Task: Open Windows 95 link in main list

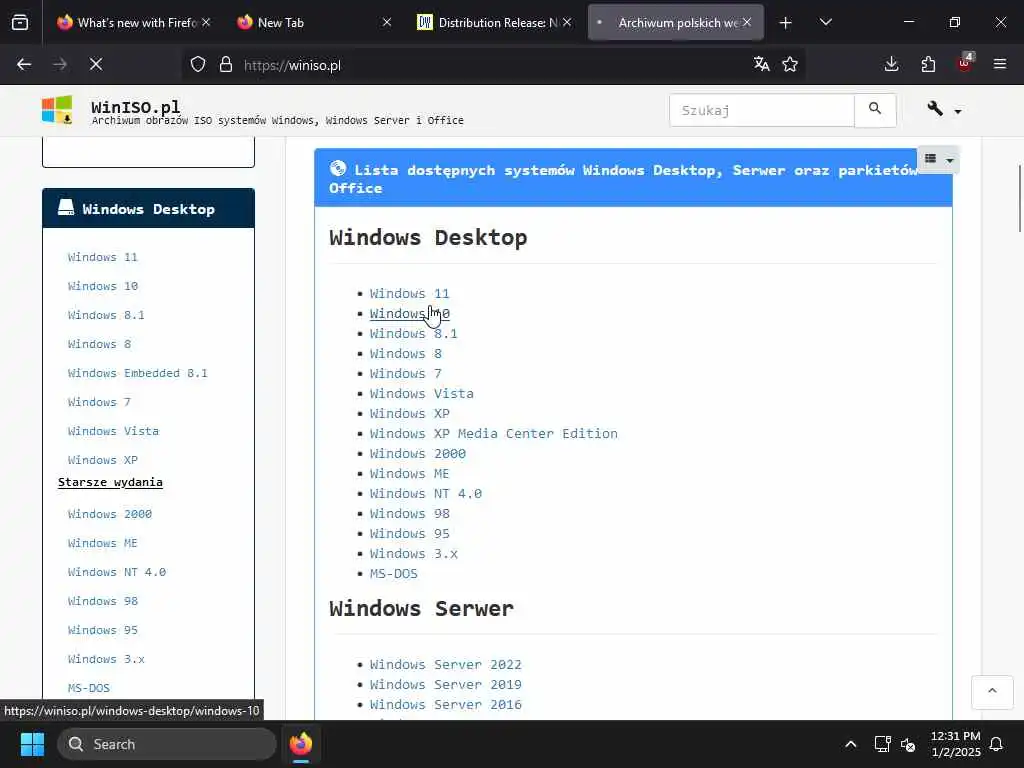Action: (409, 534)
